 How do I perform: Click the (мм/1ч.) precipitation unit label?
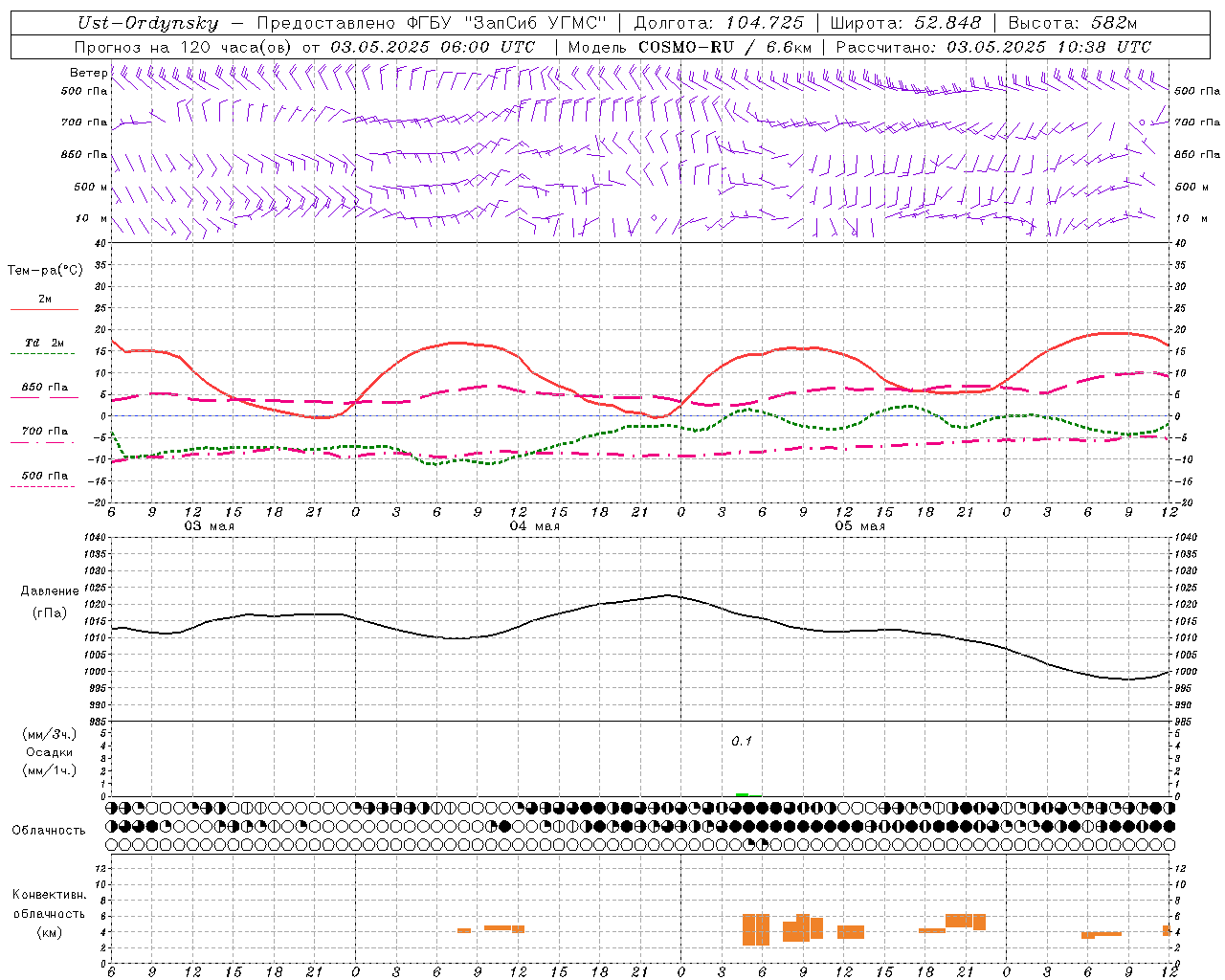pos(49,770)
